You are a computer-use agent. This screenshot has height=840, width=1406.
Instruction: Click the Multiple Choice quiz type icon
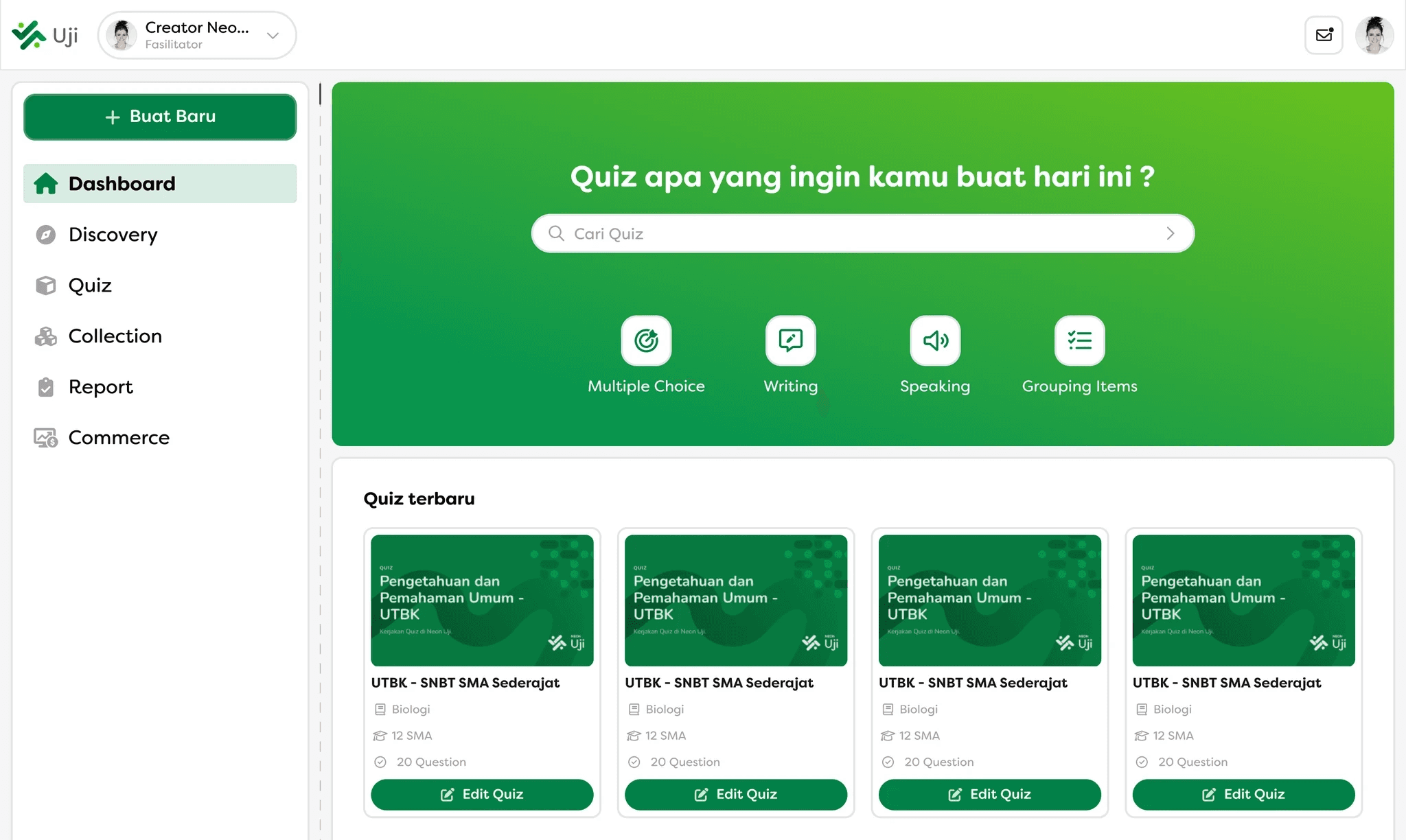(x=646, y=340)
